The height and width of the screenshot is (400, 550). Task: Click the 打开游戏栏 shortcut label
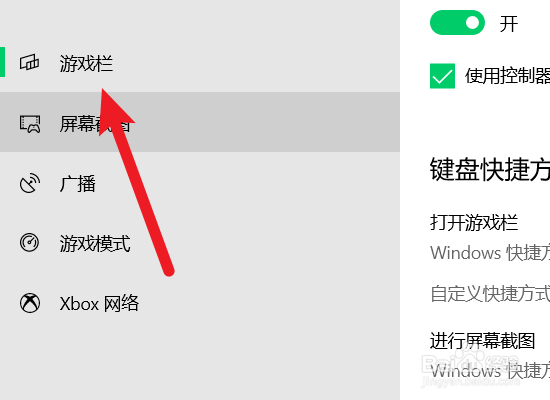click(474, 222)
